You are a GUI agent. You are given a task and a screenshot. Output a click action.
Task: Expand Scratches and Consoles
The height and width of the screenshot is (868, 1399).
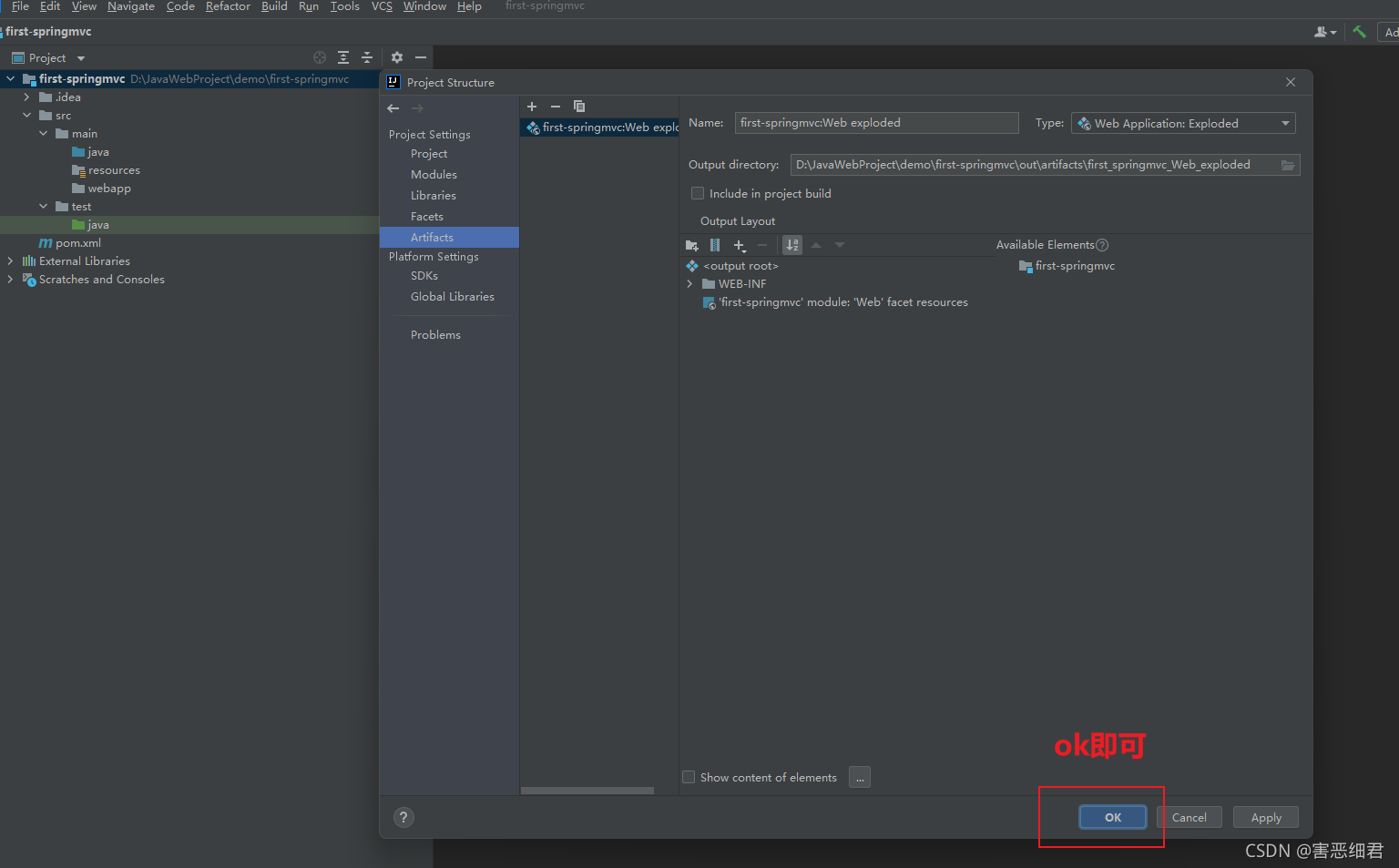(10, 280)
